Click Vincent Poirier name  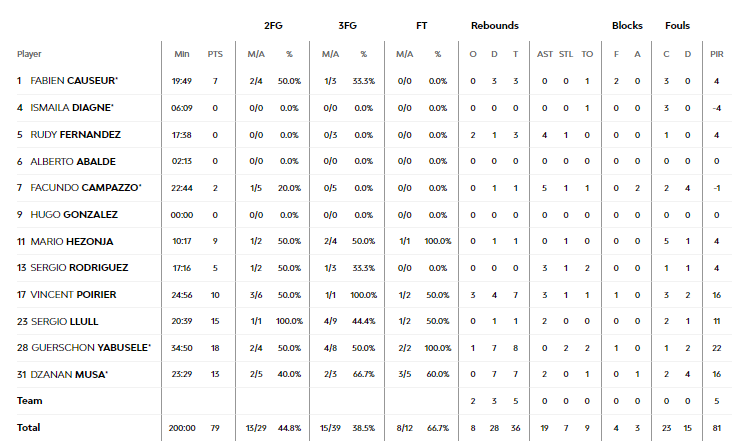point(73,295)
